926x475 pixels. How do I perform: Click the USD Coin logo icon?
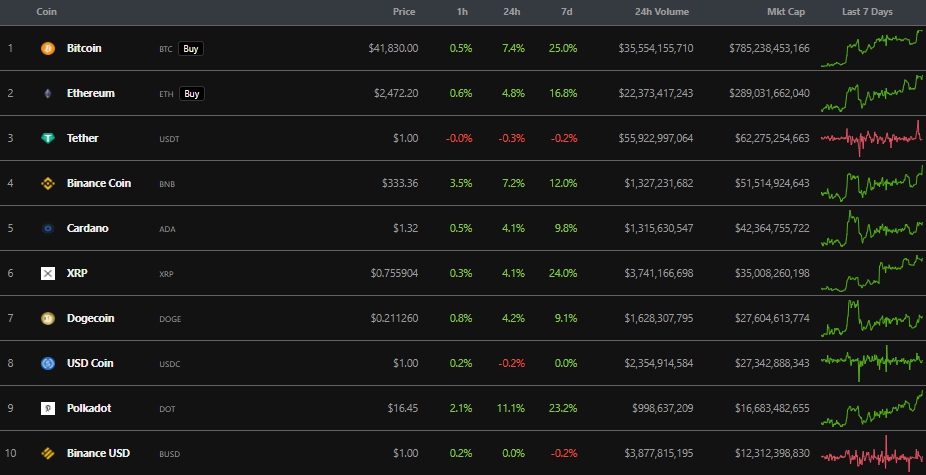(x=47, y=363)
